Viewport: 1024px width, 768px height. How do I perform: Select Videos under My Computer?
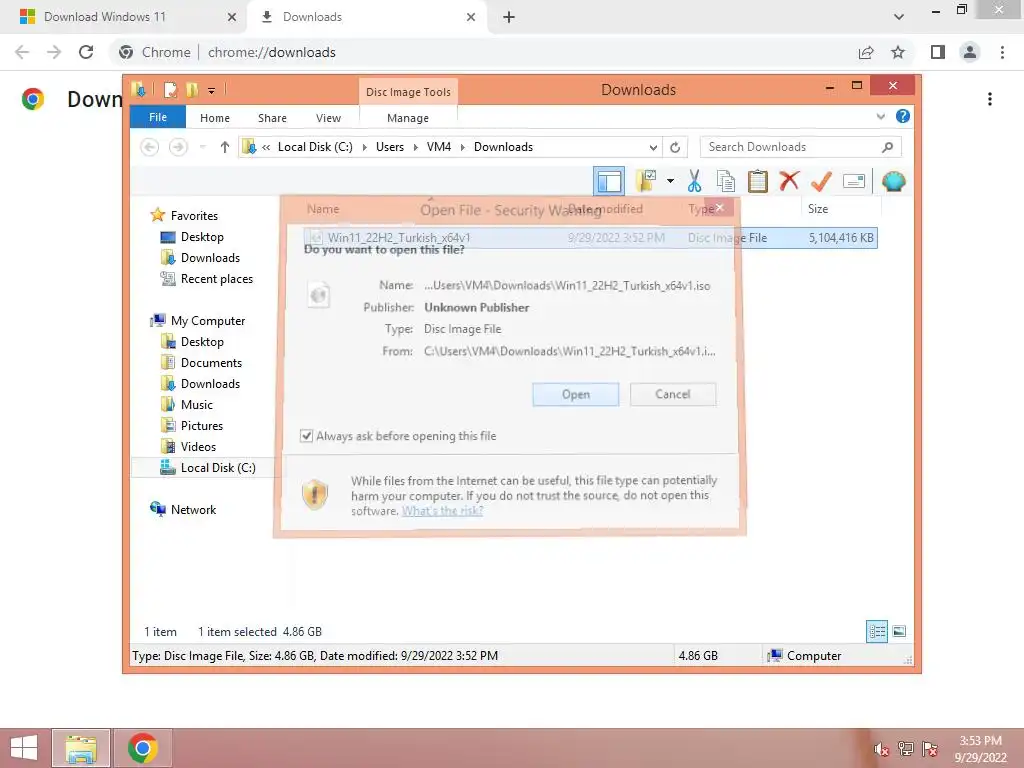click(198, 447)
